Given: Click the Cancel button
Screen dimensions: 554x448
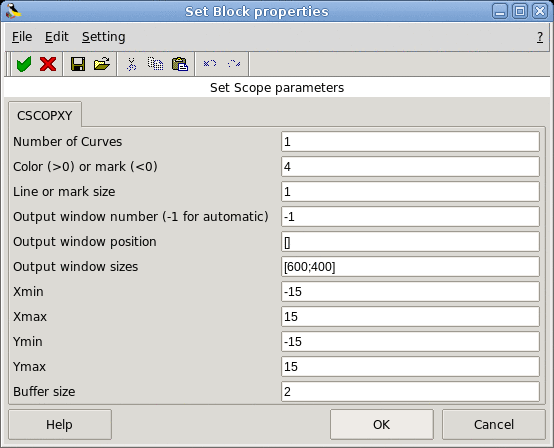Looking at the screenshot, I should (x=494, y=424).
